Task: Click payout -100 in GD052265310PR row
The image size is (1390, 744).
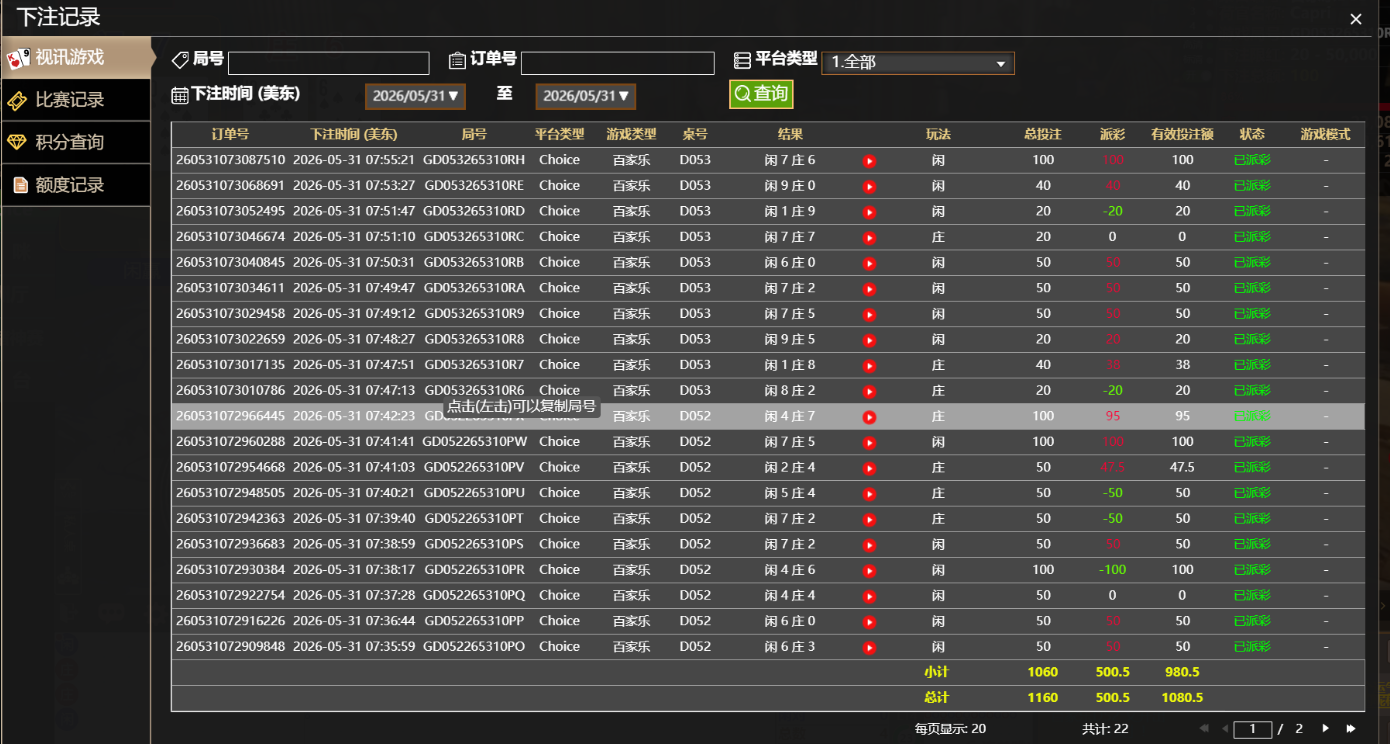Action: click(1112, 569)
